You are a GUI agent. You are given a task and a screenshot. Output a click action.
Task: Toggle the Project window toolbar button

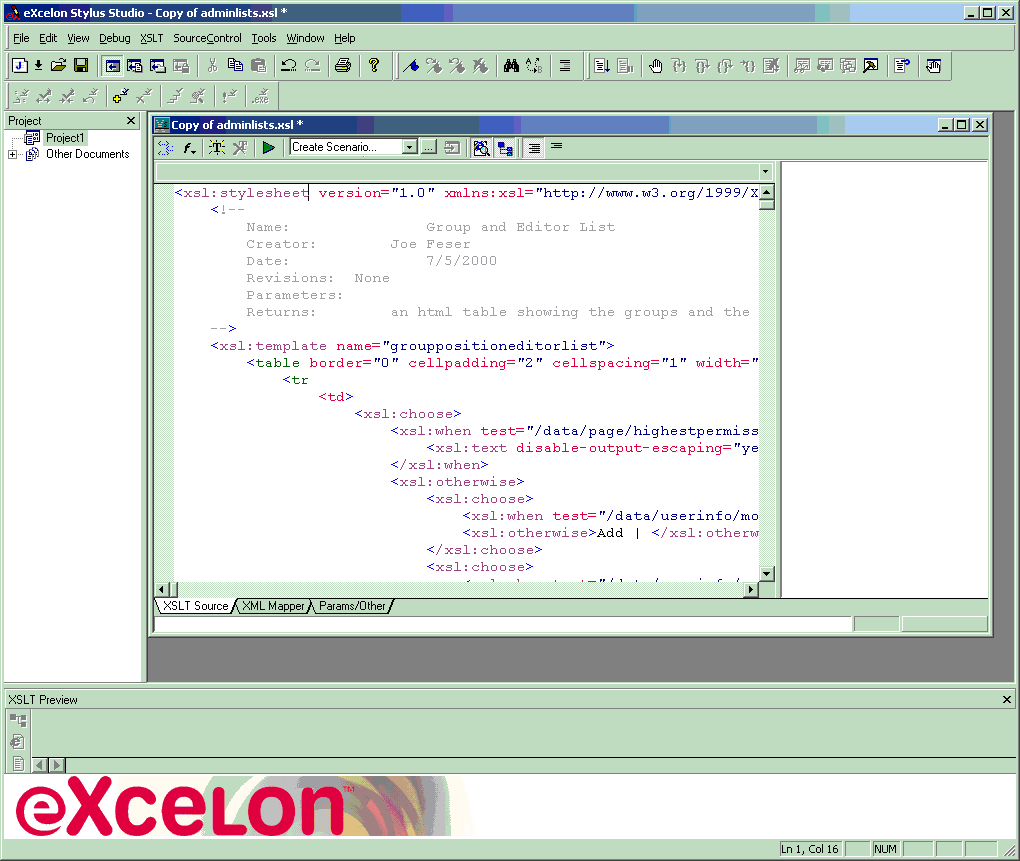click(113, 66)
